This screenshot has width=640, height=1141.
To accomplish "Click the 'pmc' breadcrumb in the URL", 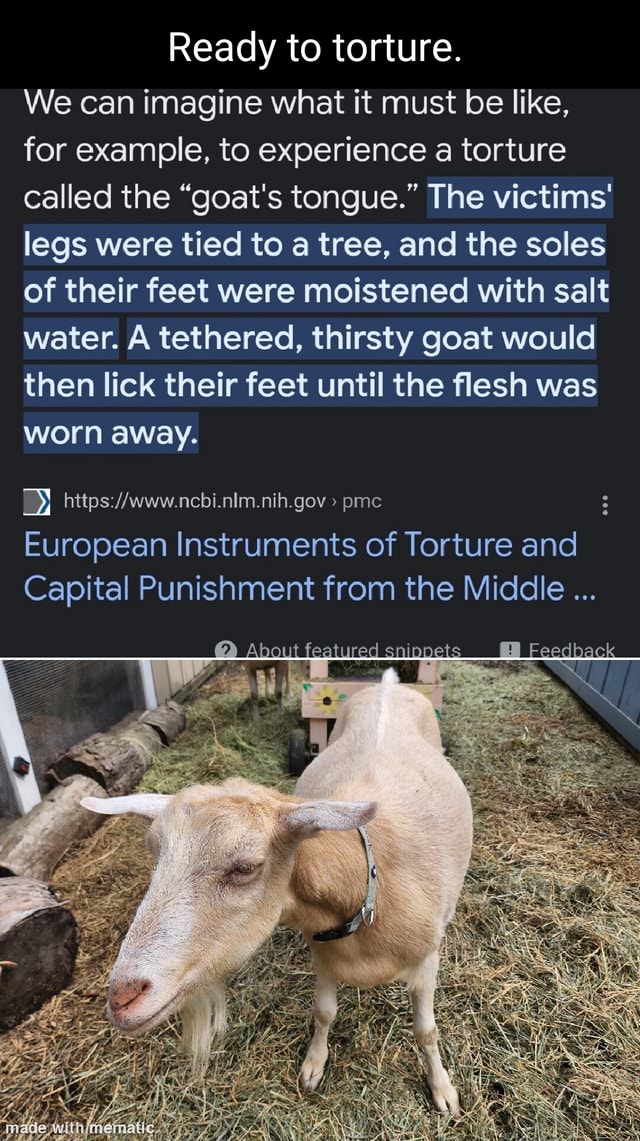I will pyautogui.click(x=361, y=501).
